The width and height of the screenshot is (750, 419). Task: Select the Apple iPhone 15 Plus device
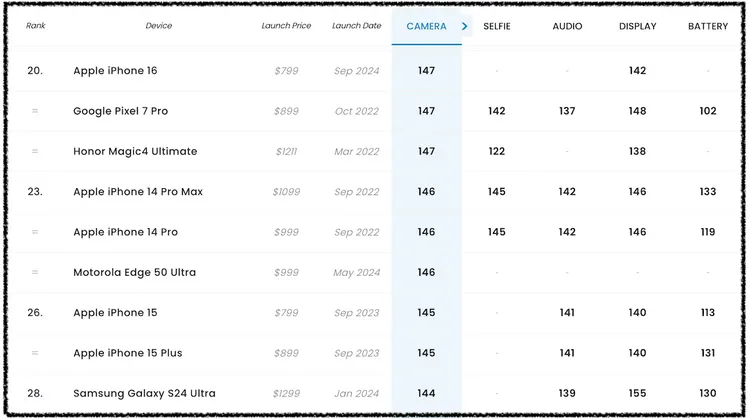click(x=127, y=353)
